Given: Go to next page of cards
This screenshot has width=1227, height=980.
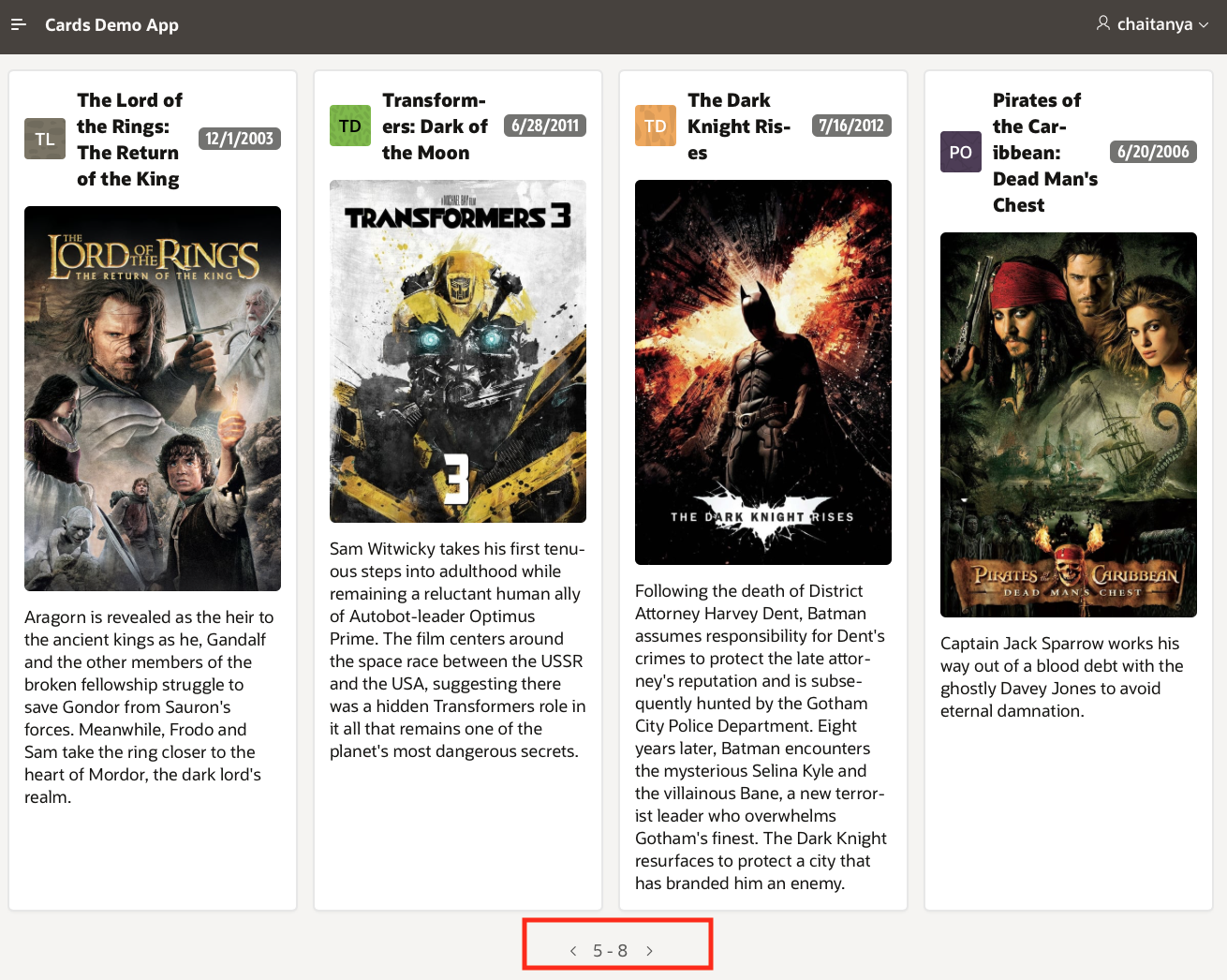Looking at the screenshot, I should (x=649, y=951).
